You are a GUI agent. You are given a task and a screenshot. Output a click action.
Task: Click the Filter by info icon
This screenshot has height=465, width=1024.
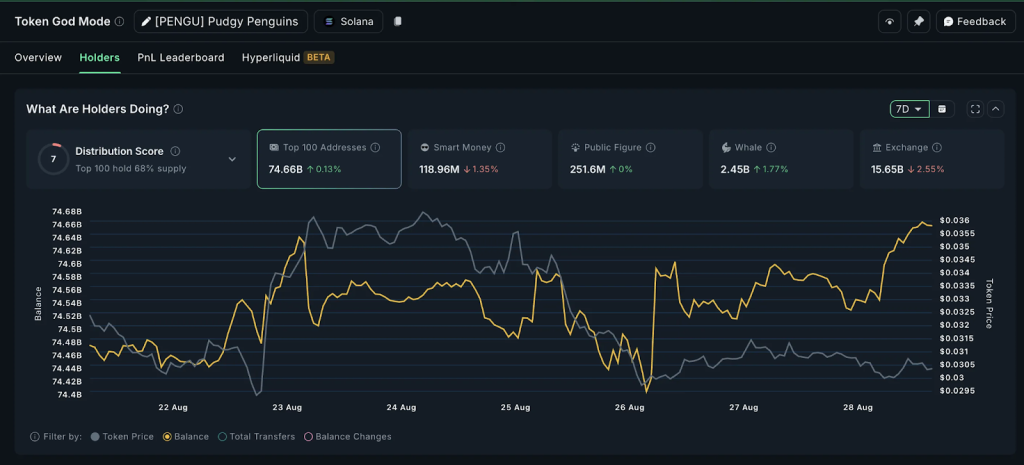(35, 436)
